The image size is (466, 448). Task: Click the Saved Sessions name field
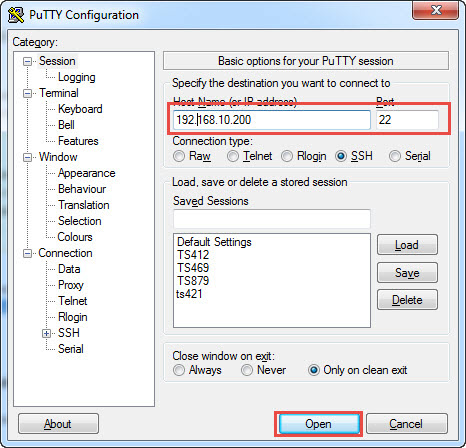pyautogui.click(x=272, y=219)
